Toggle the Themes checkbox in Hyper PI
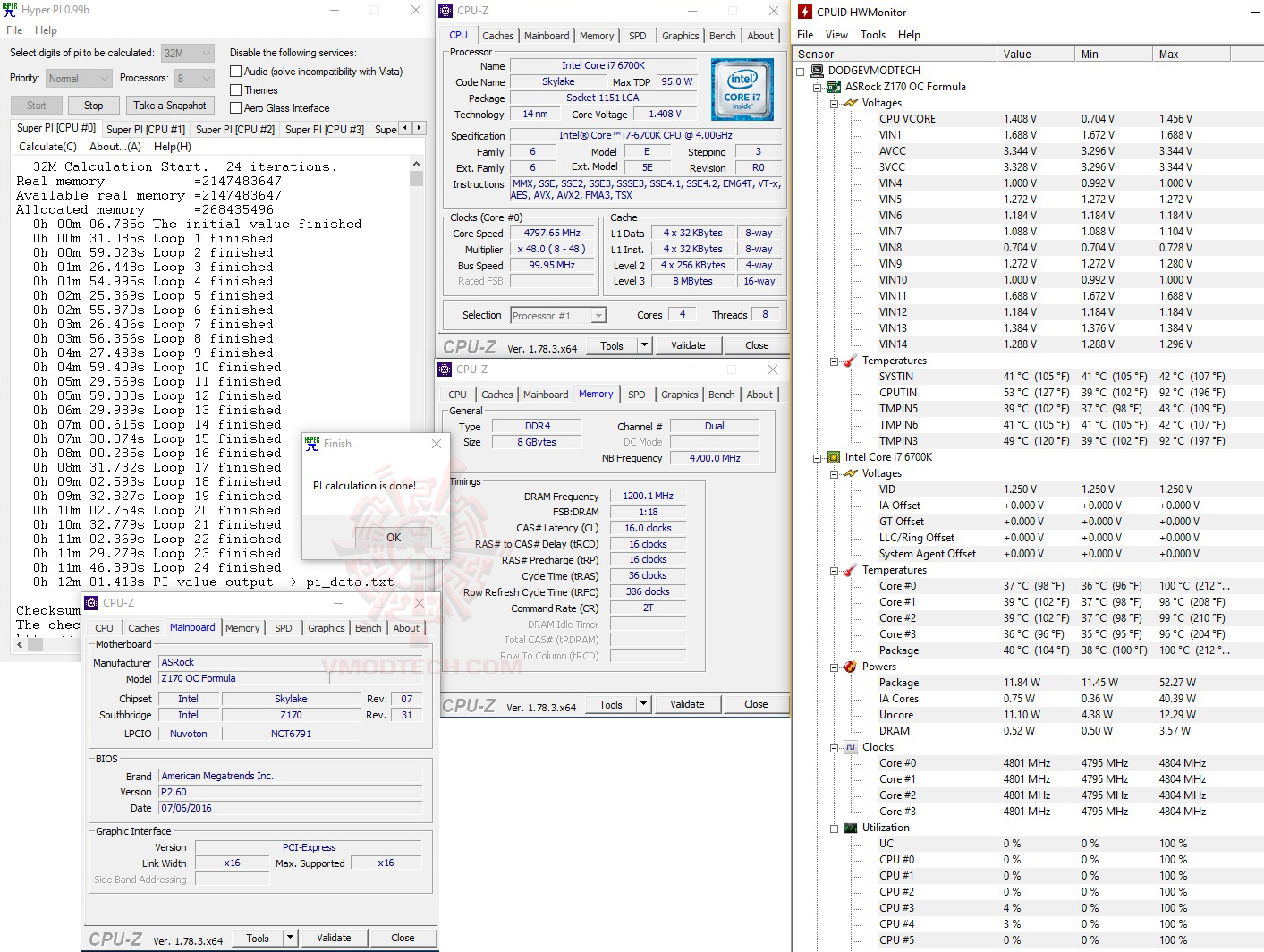The height and width of the screenshot is (952, 1264). pos(236,90)
